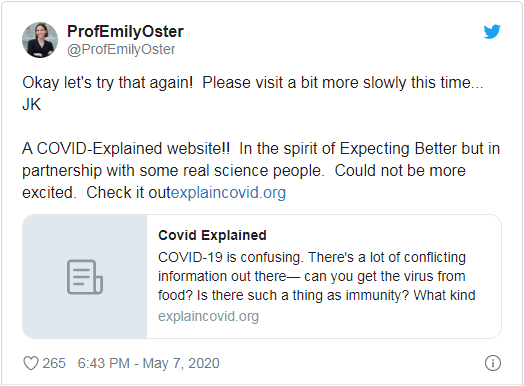The width and height of the screenshot is (524, 386).
Task: View the 265 likes count
Action: click(54, 363)
